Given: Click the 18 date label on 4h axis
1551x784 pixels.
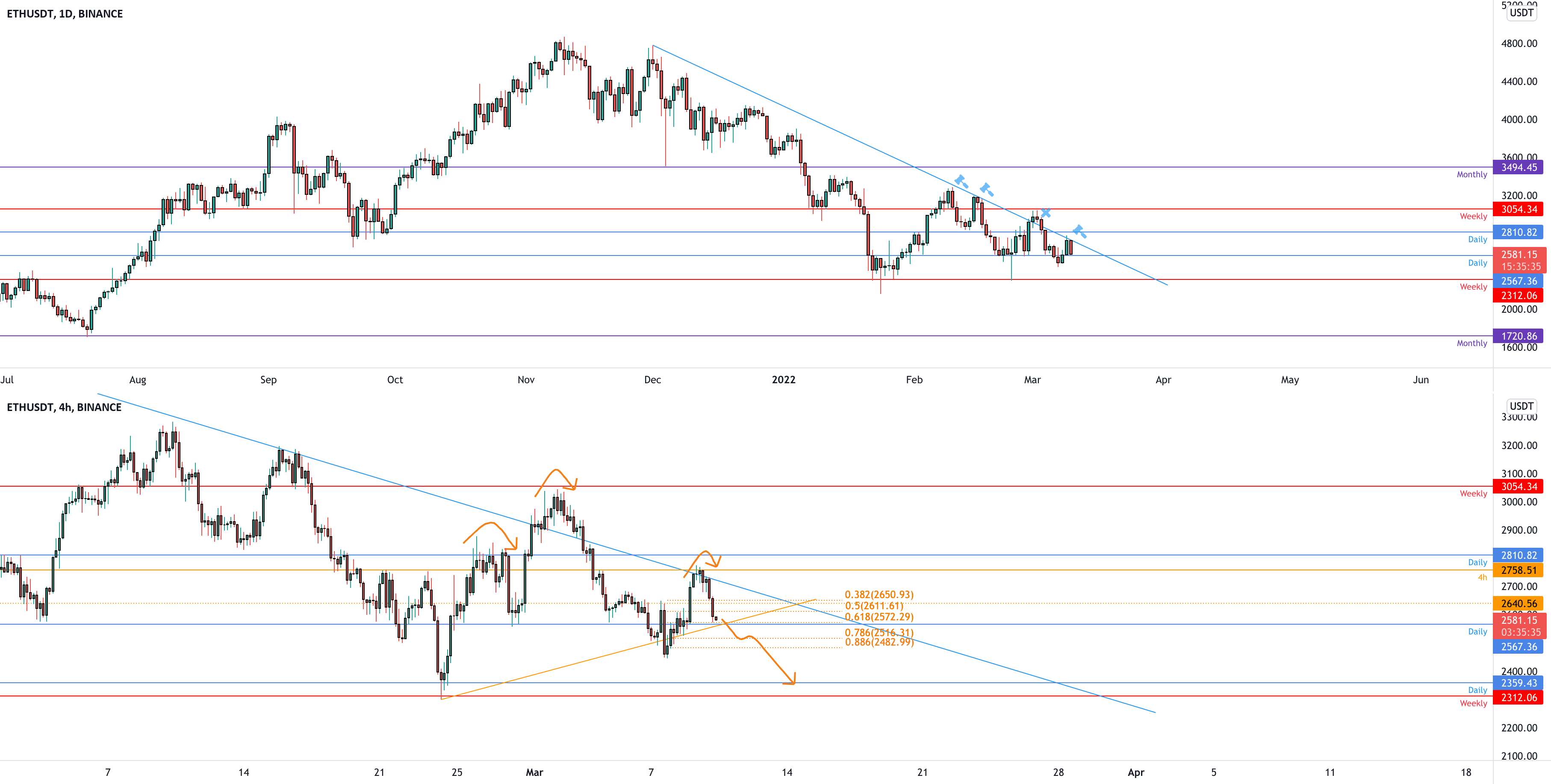Looking at the screenshot, I should [1466, 772].
